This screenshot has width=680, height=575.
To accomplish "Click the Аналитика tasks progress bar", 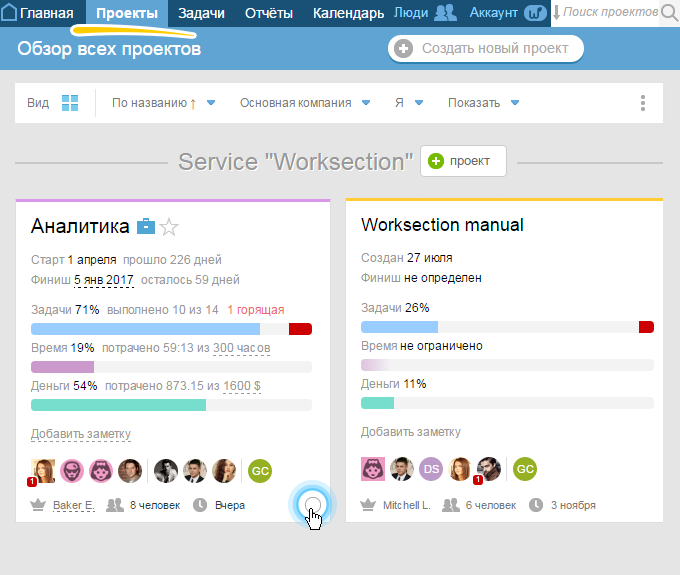I will point(171,329).
